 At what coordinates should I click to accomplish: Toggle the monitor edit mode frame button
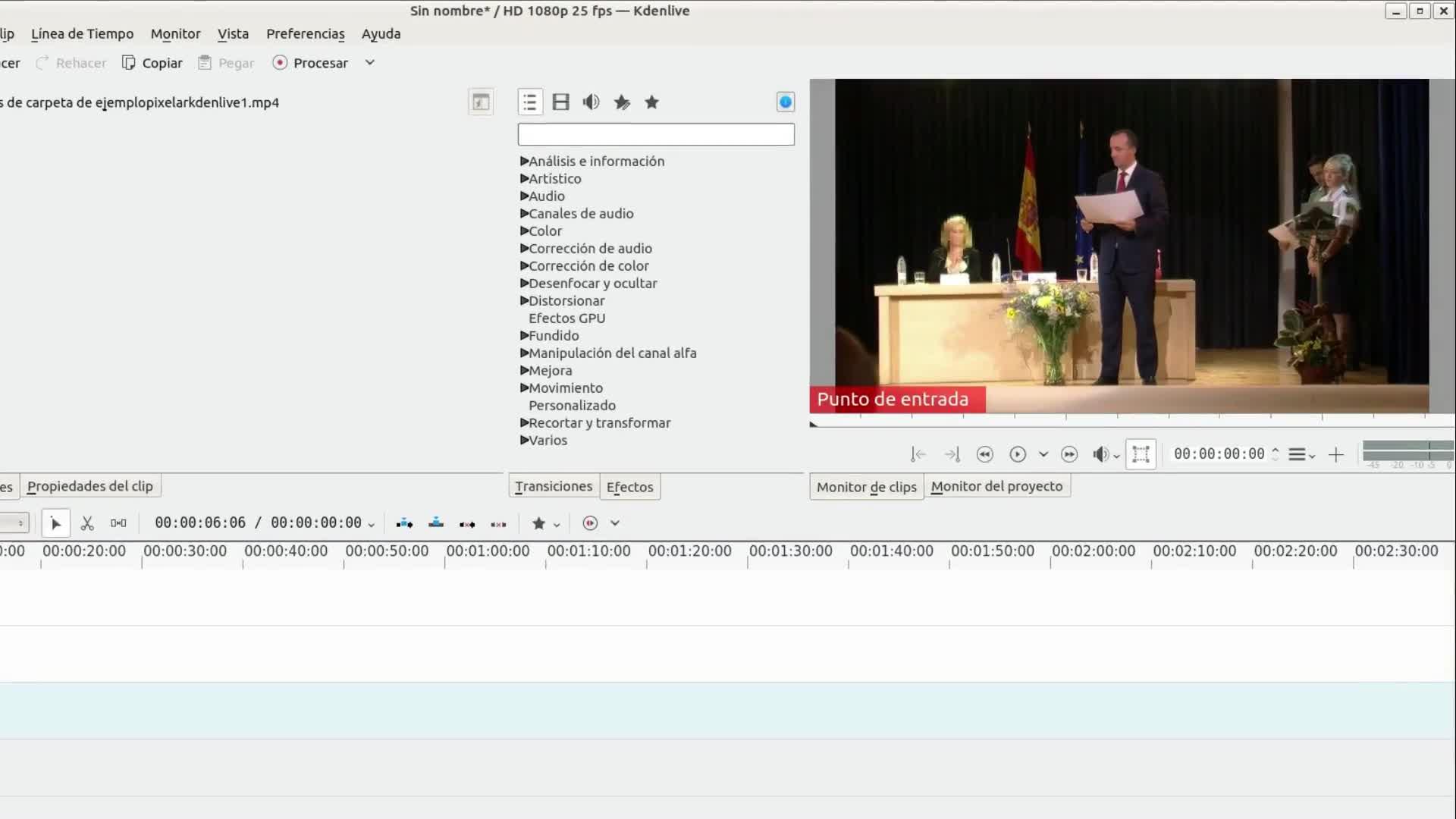1141,454
